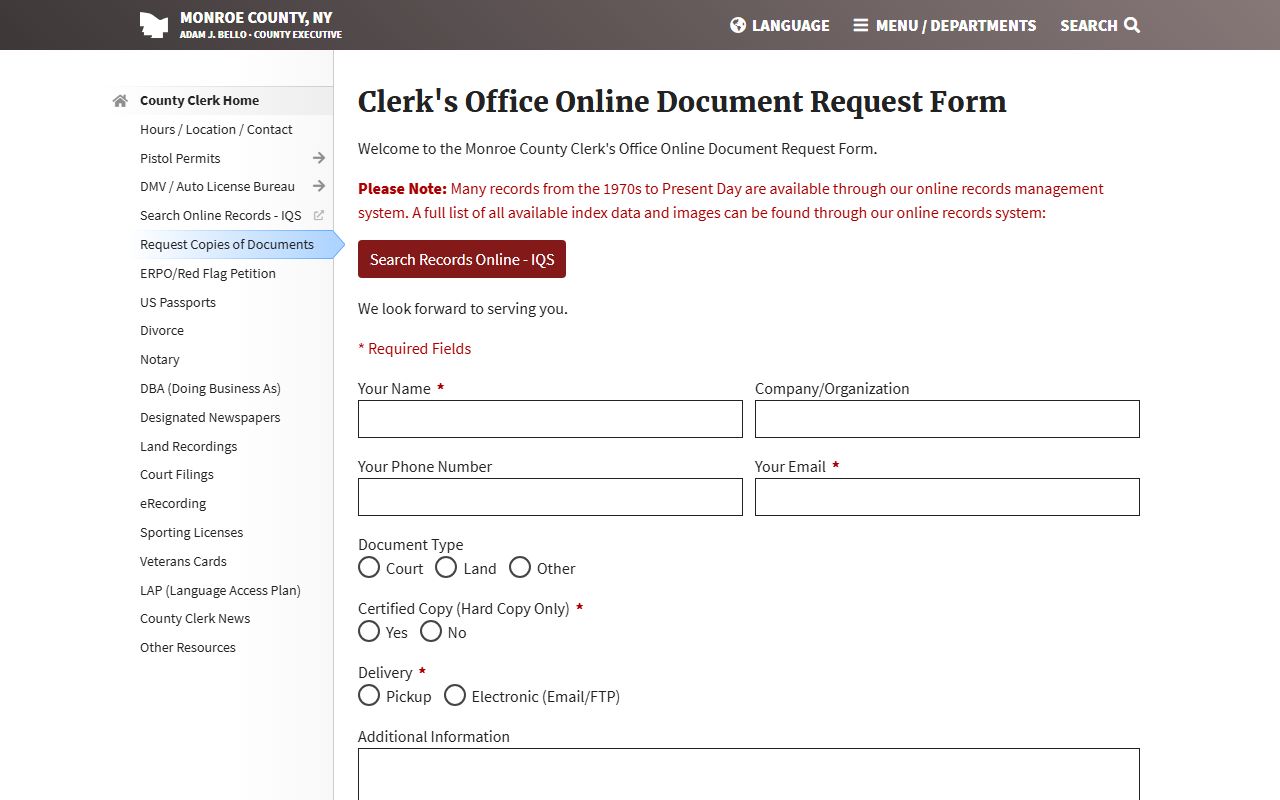Viewport: 1280px width, 800px height.
Task: Open ERPO/Red Flag Petition page
Action: (x=208, y=273)
